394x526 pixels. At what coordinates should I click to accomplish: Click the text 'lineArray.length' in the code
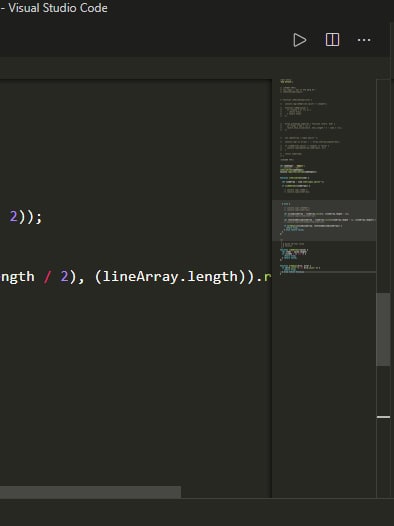(170, 277)
